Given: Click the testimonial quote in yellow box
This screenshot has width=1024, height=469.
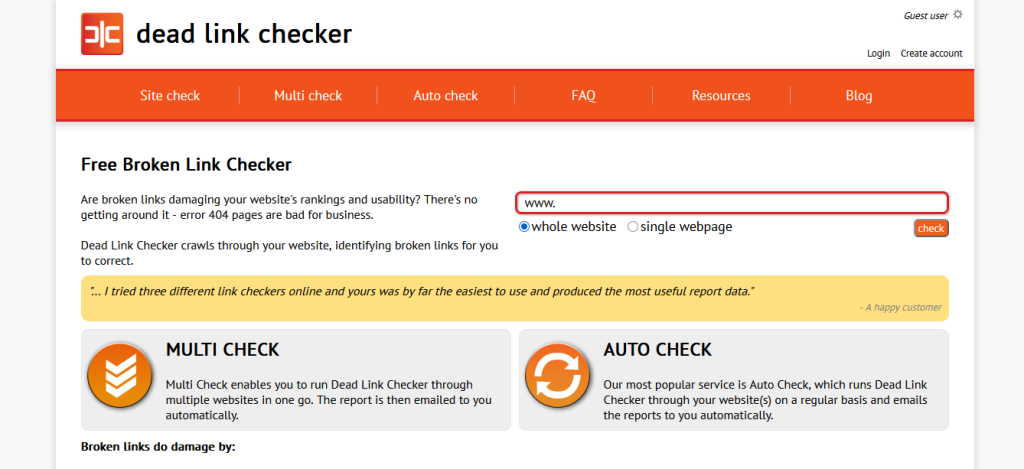Looking at the screenshot, I should pos(423,291).
